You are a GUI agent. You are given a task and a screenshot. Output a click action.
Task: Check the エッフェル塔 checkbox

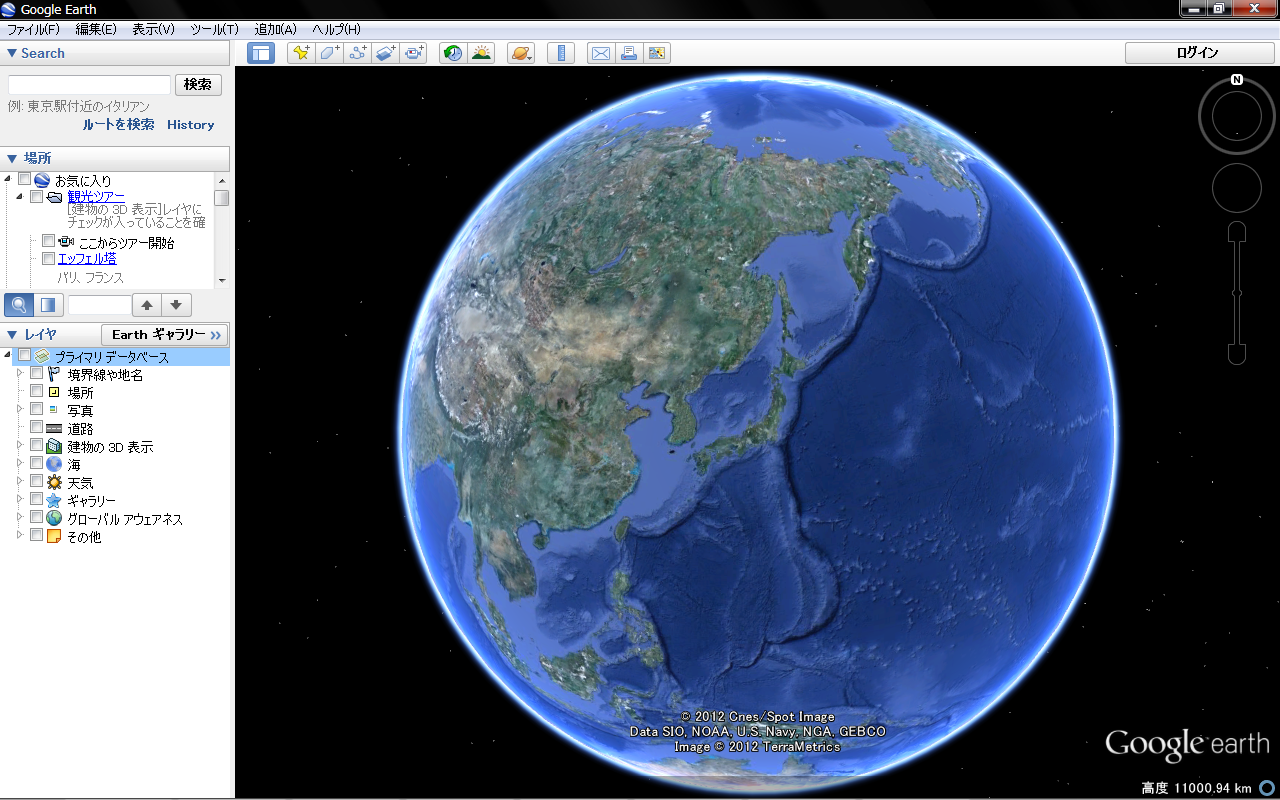click(48, 259)
